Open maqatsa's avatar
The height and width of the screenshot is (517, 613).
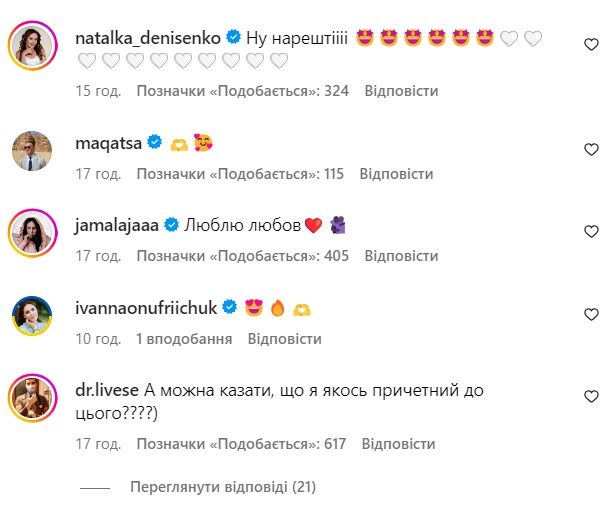pos(31,150)
